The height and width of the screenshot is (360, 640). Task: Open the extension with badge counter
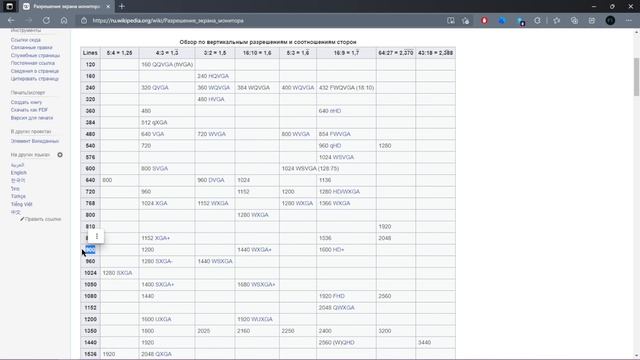click(x=520, y=21)
